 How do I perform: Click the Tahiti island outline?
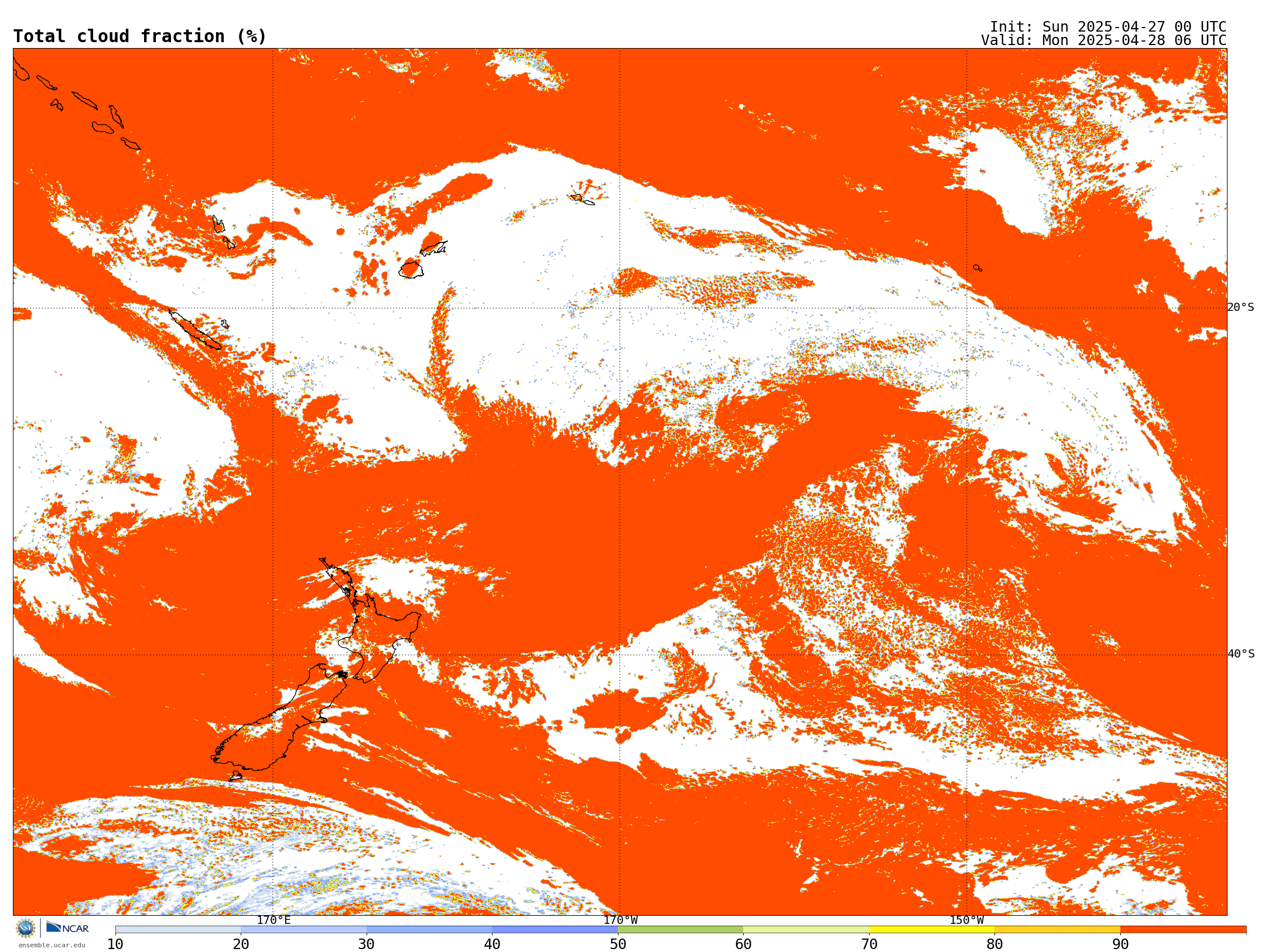(x=977, y=268)
